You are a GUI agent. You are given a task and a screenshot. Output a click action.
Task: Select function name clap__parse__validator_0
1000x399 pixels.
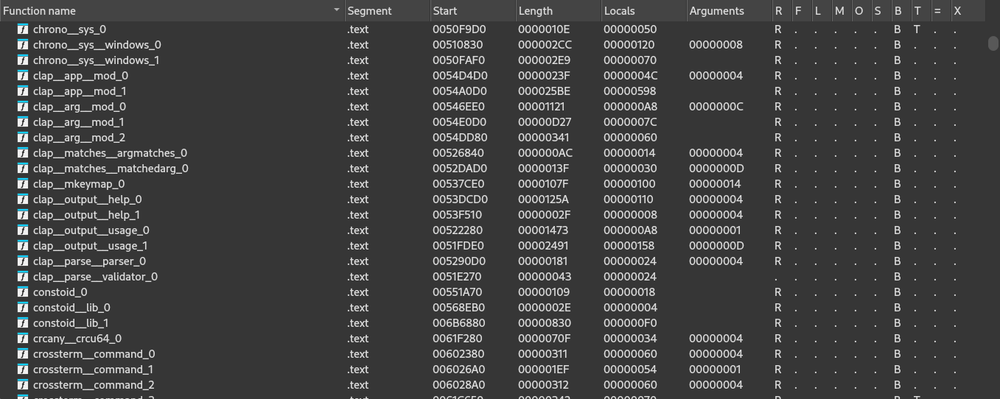pos(95,277)
